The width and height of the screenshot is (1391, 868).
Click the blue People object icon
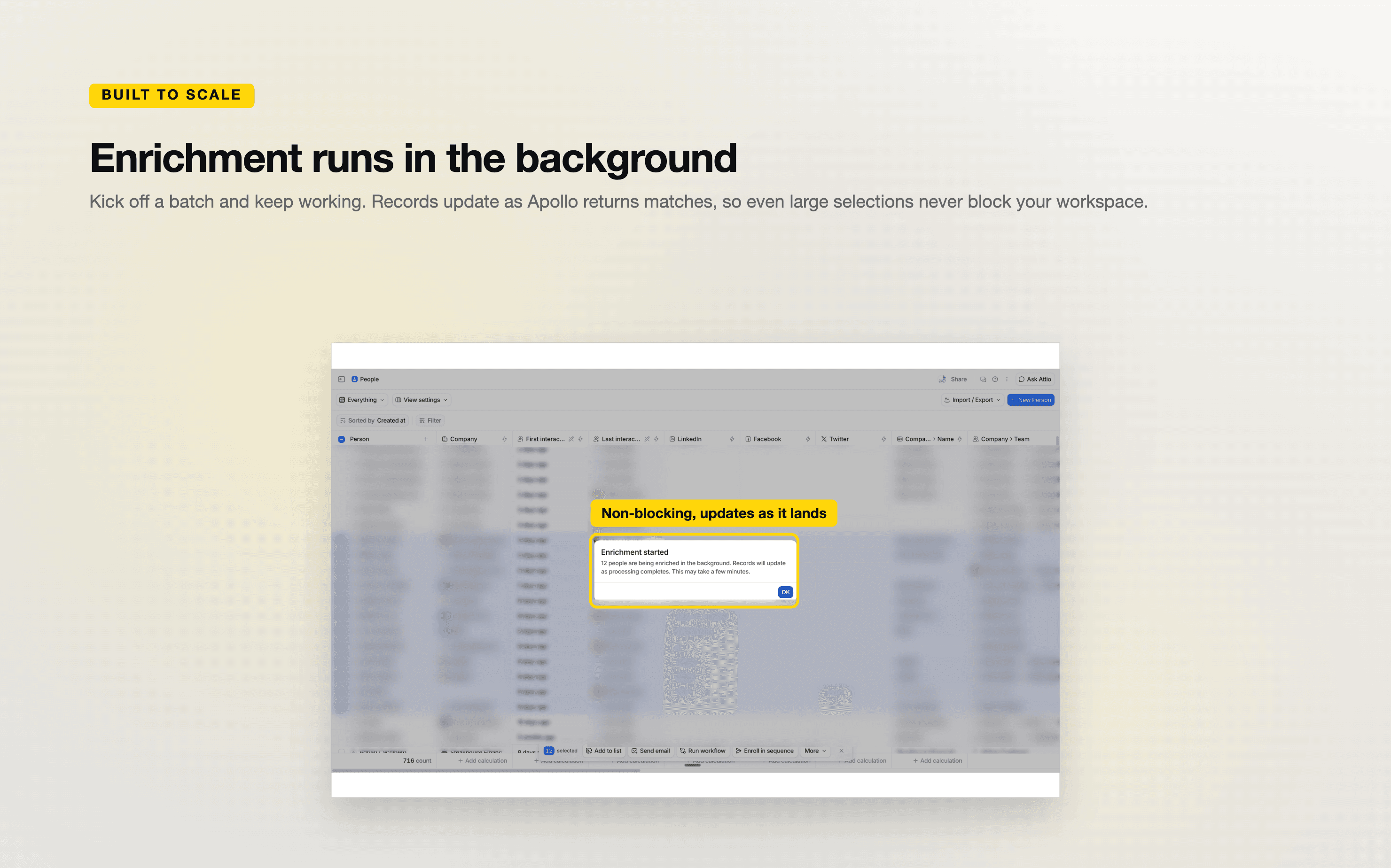[354, 379]
